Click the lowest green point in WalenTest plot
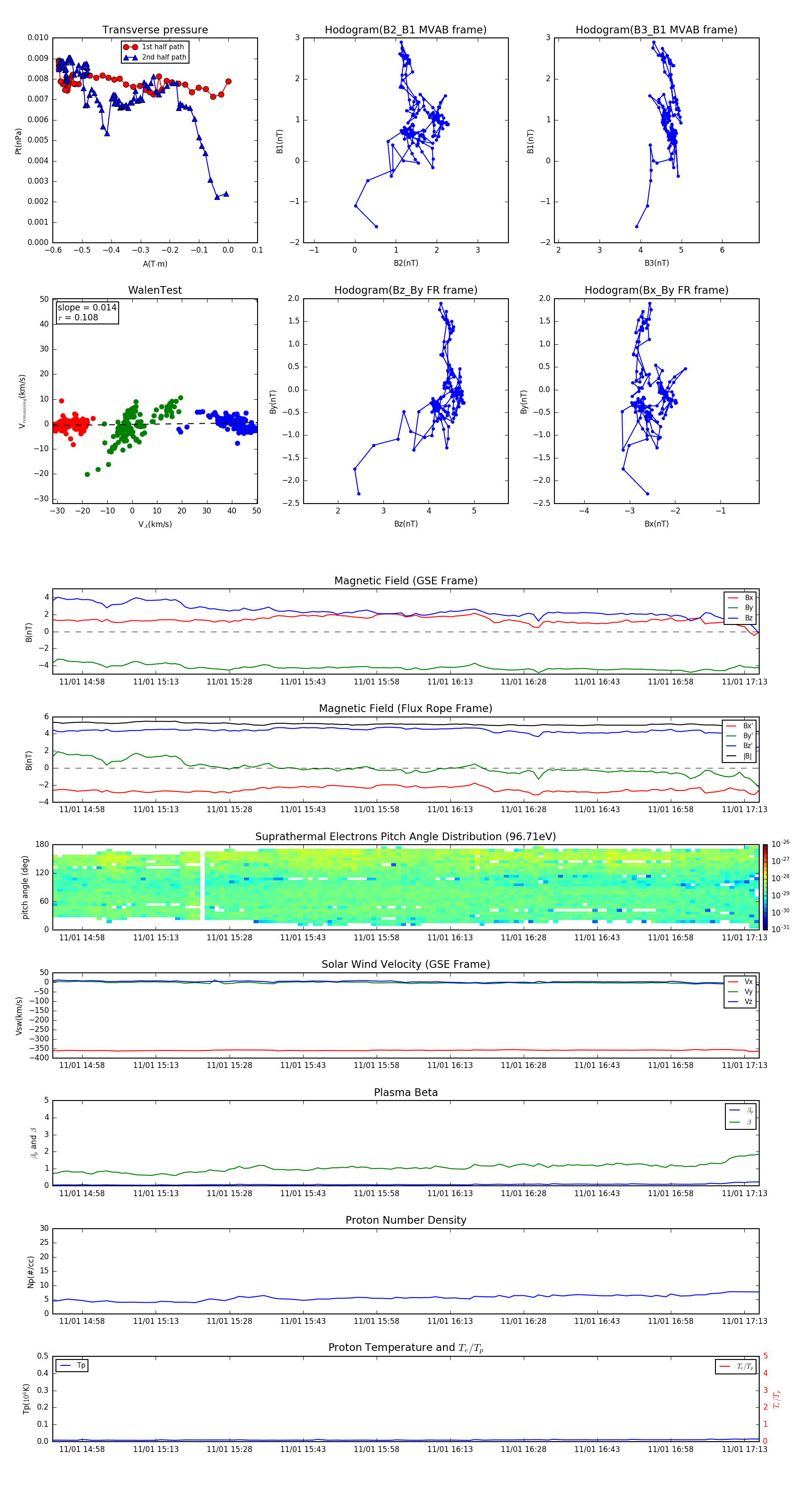 (x=87, y=475)
